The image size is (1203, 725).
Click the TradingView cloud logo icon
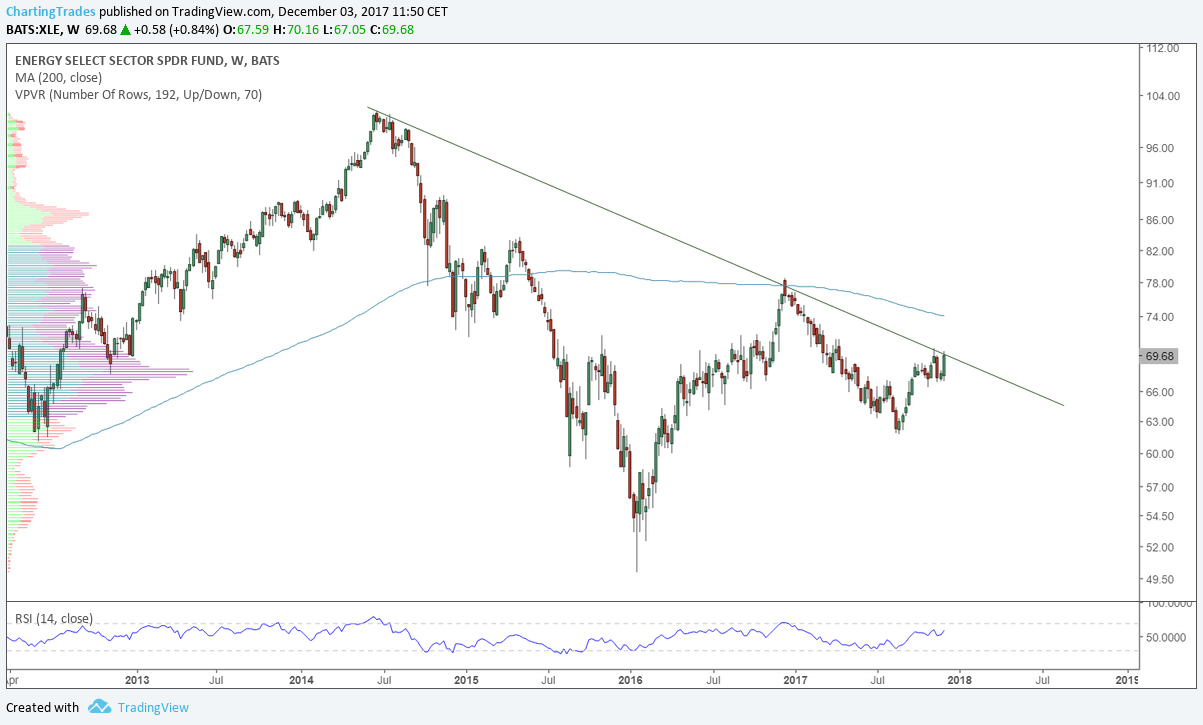point(98,707)
